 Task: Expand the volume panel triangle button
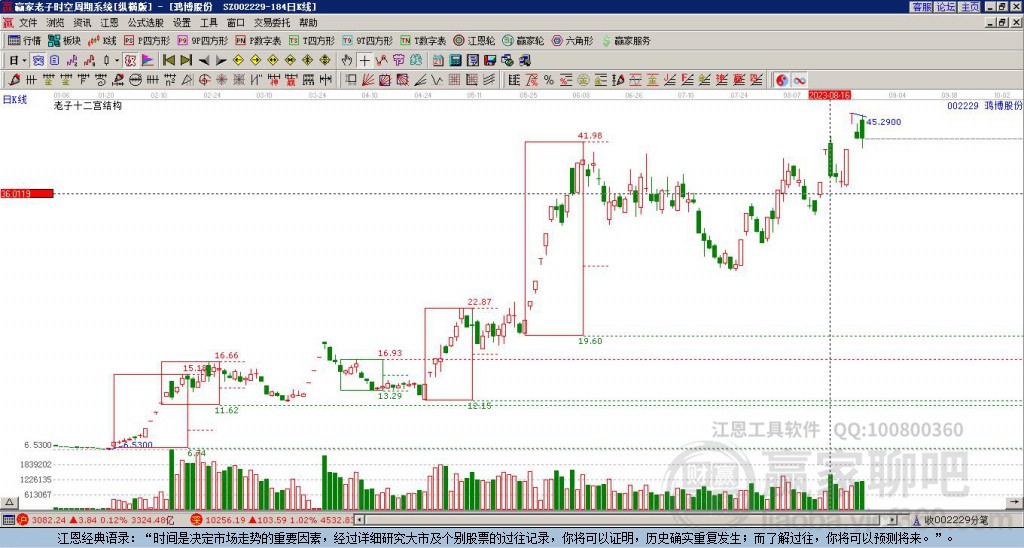[x=8, y=502]
